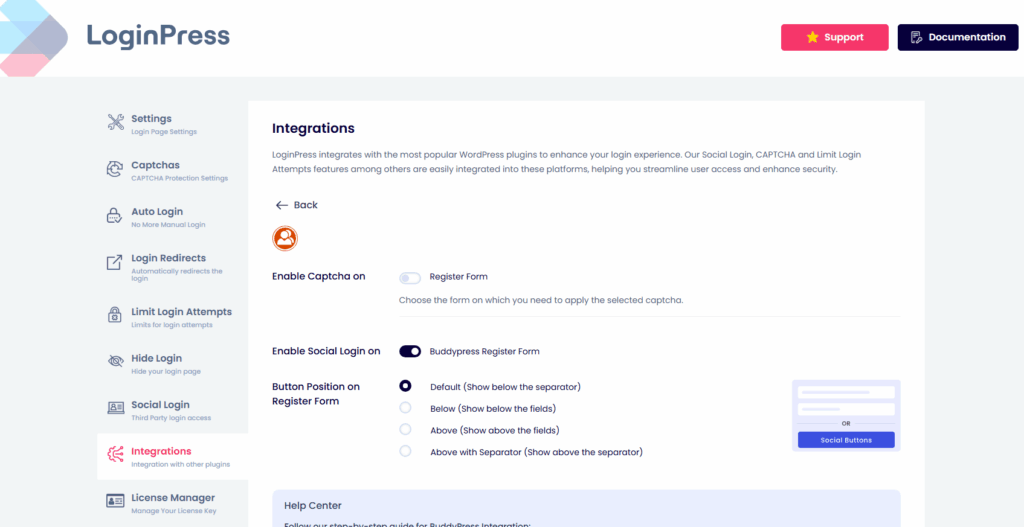1024x527 pixels.
Task: Click the pink Support button
Action: click(x=835, y=37)
